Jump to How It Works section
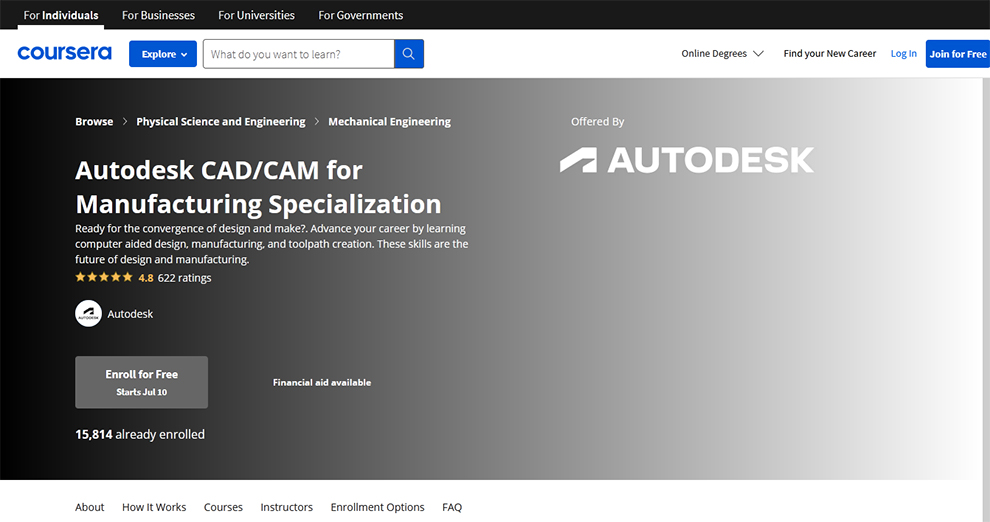This screenshot has width=990, height=522. 154,507
